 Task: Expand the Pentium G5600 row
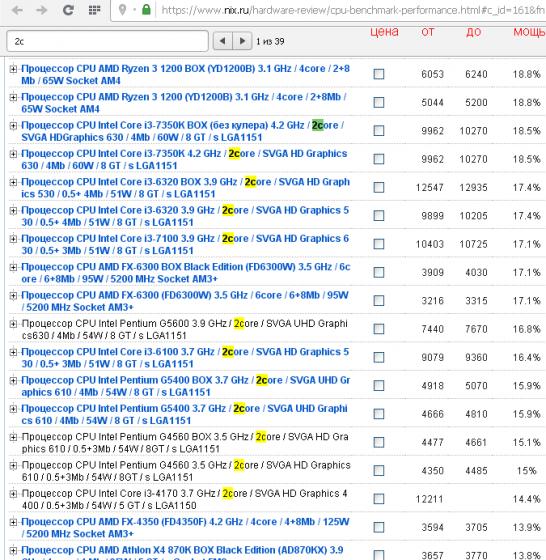click(13, 324)
